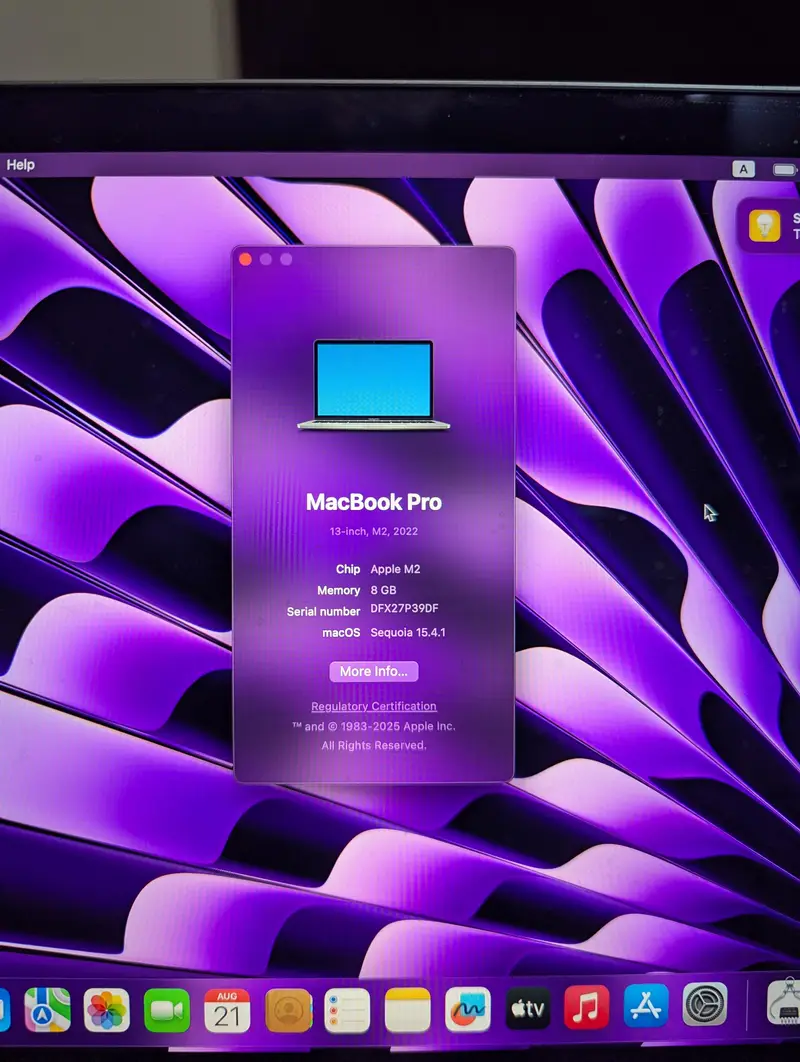Click the MacBook Pro laptop image

point(374,385)
